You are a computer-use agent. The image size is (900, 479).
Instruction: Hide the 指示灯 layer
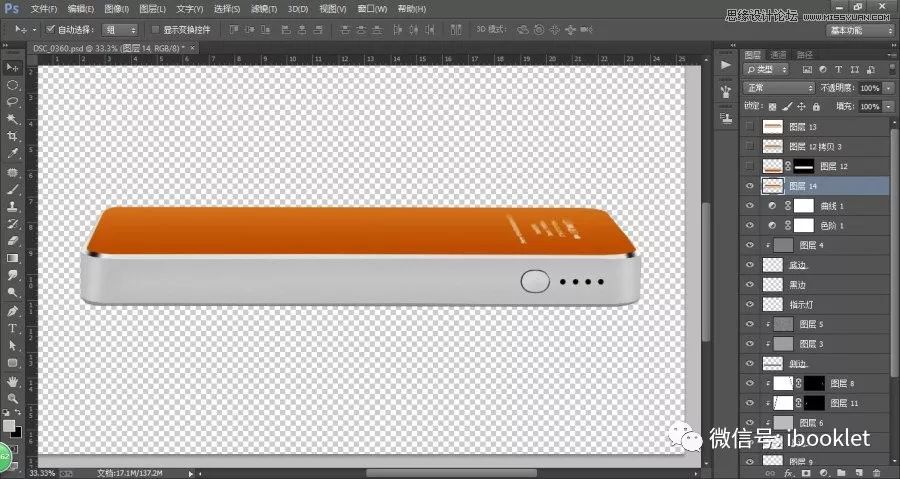(750, 304)
